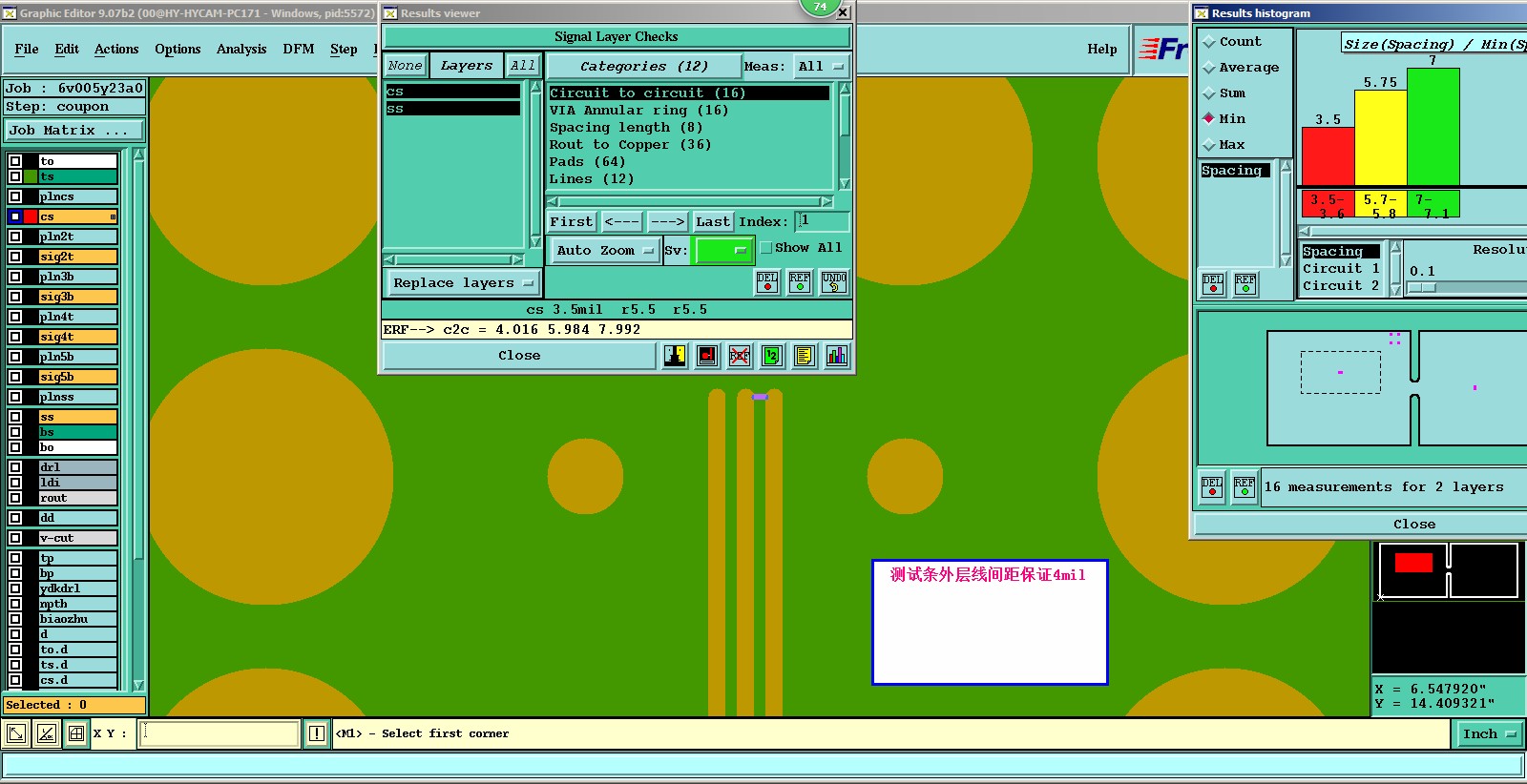Click the green numbered page icon

point(772,356)
